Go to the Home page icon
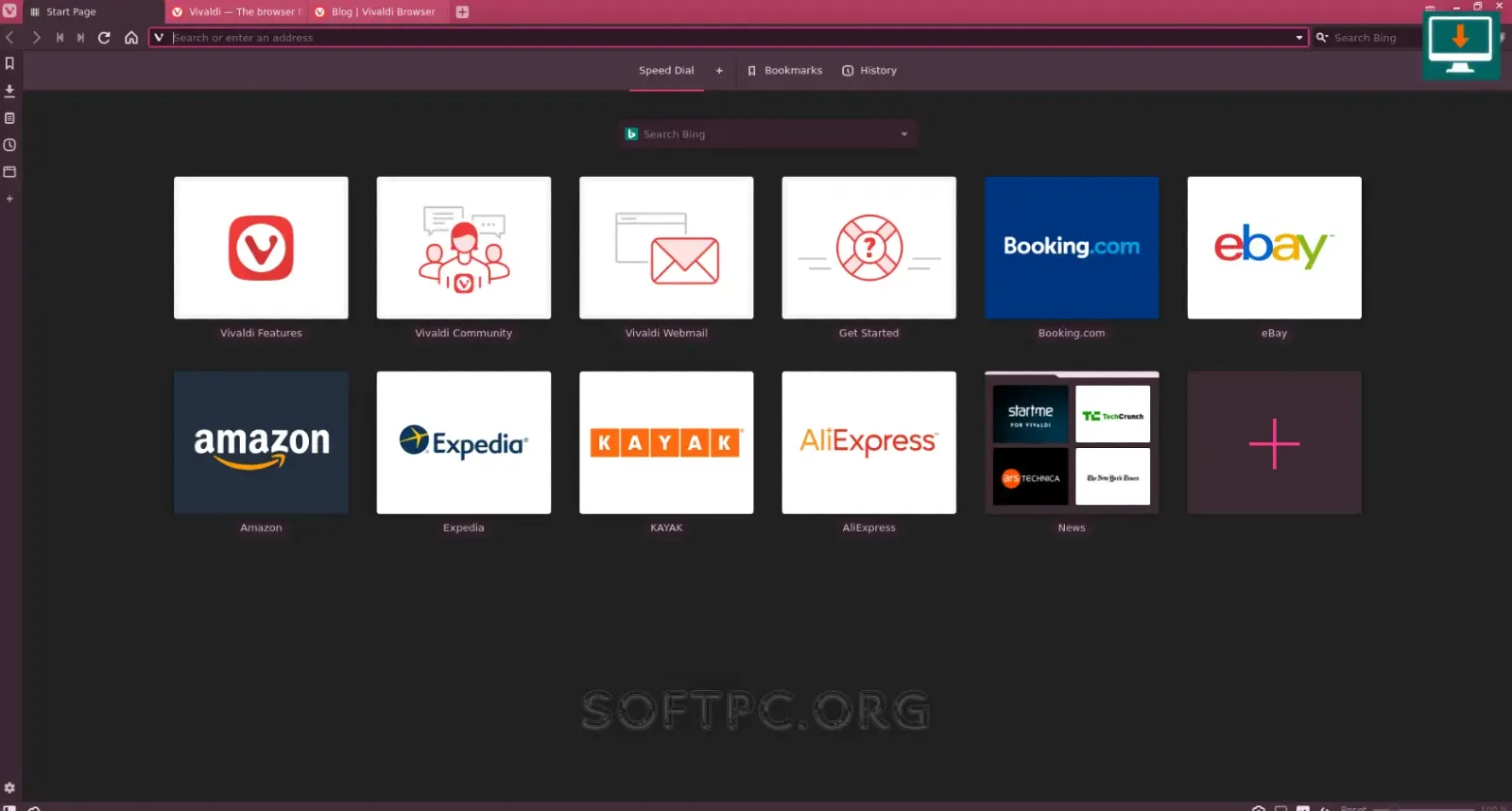1512x811 pixels. (x=131, y=38)
